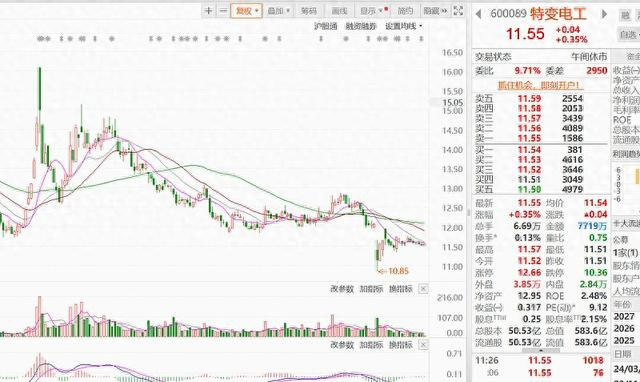Expand the 设置均线 dropdown
The image size is (640, 382).
pos(404,26)
